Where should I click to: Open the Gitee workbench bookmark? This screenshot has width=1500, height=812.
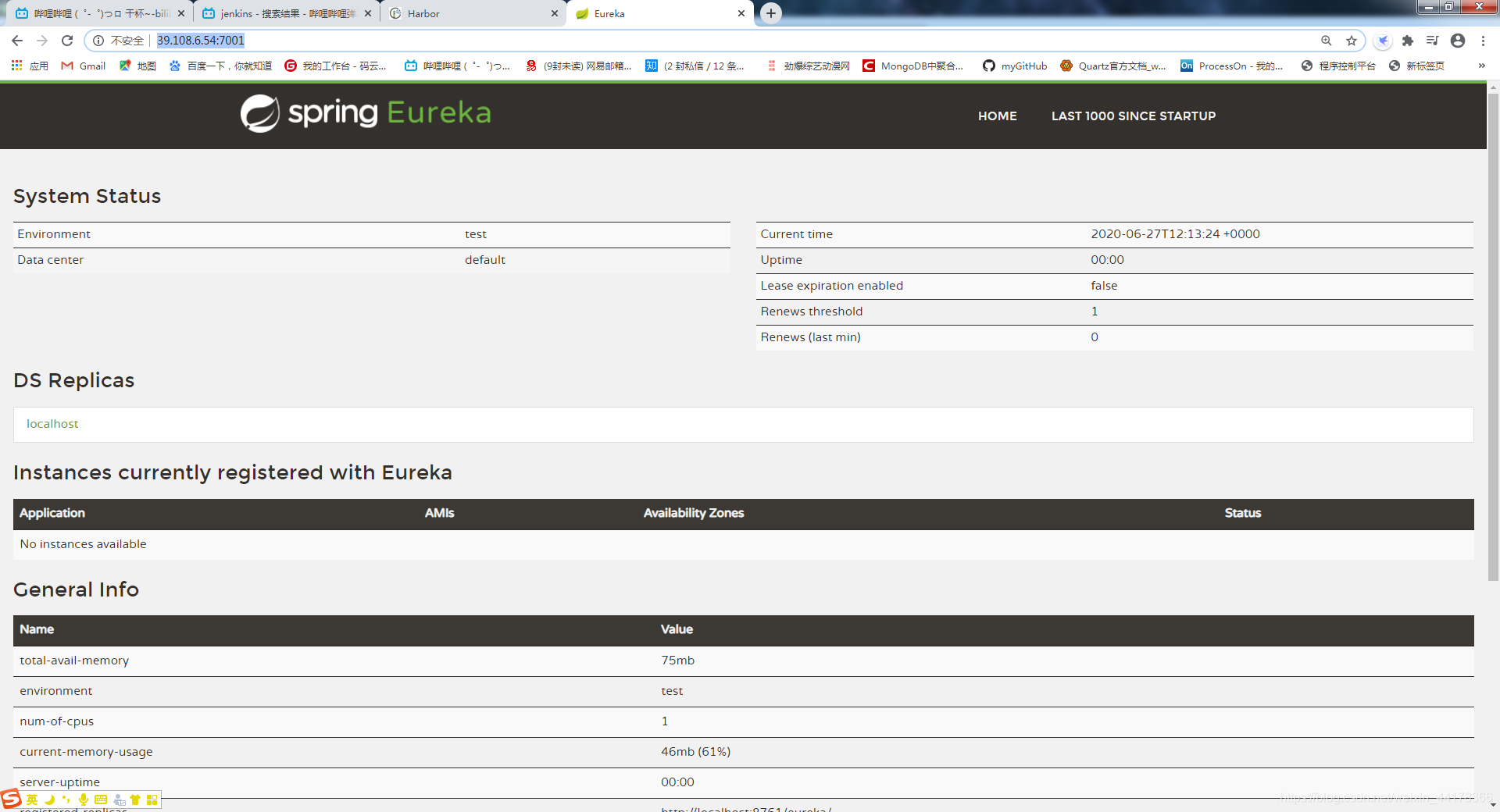[x=335, y=66]
